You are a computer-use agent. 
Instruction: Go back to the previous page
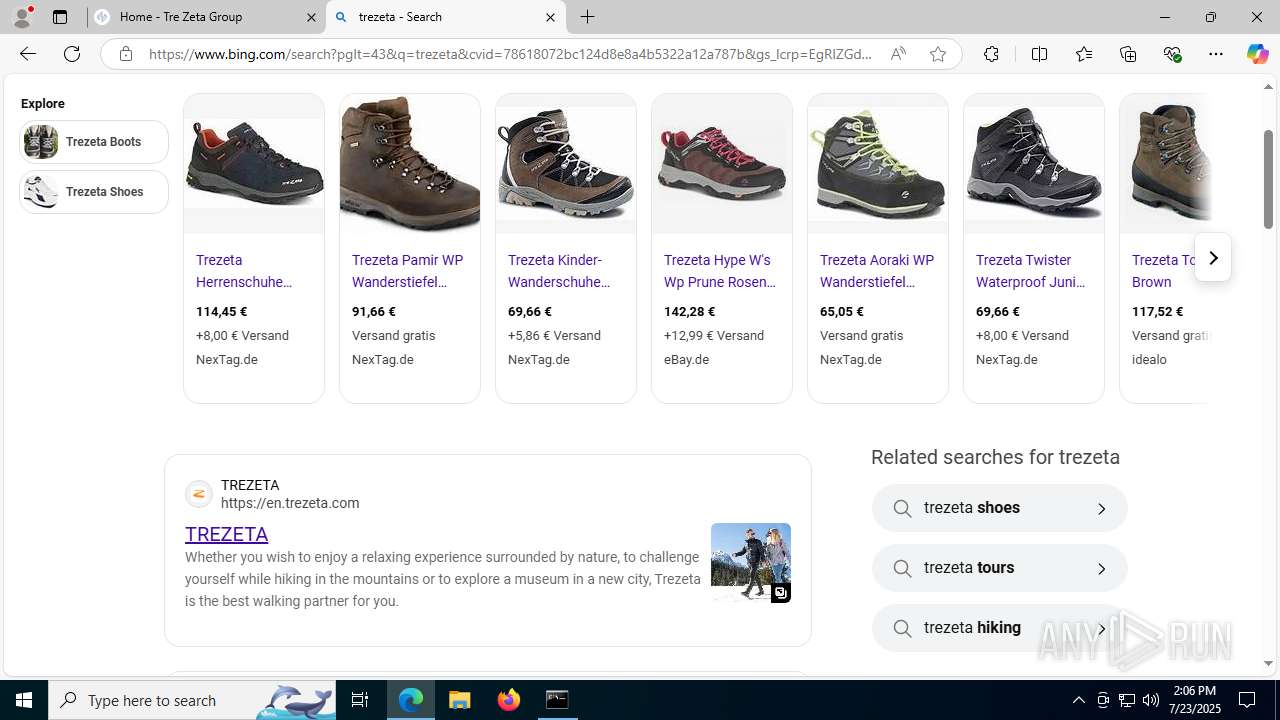pyautogui.click(x=27, y=54)
